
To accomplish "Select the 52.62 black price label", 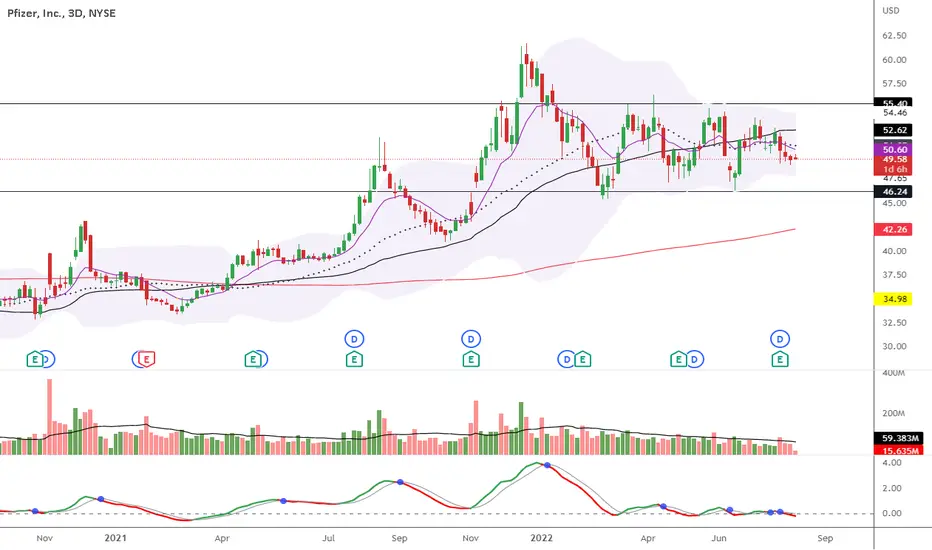I will (x=893, y=130).
